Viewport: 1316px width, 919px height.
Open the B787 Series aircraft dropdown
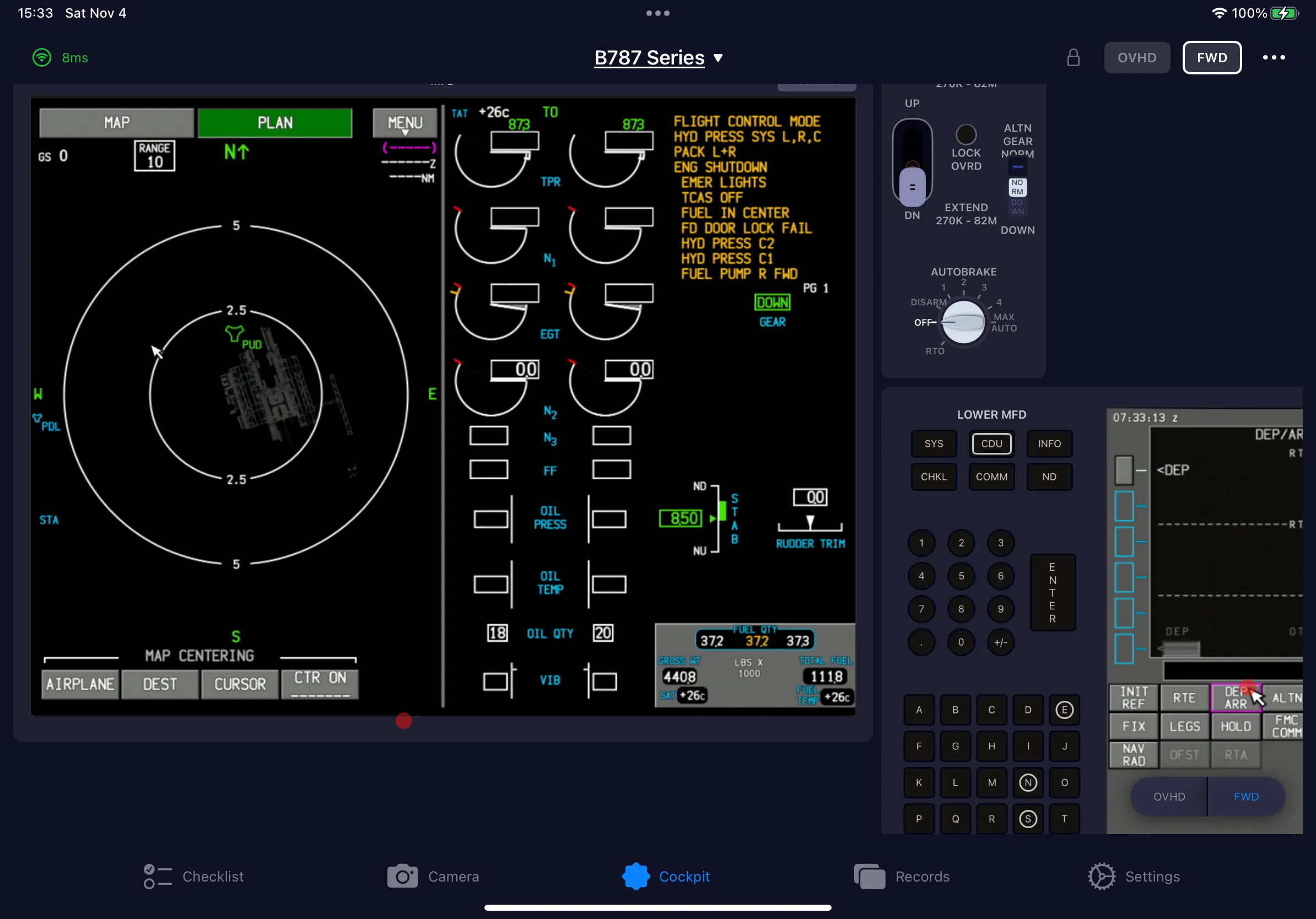coord(658,57)
